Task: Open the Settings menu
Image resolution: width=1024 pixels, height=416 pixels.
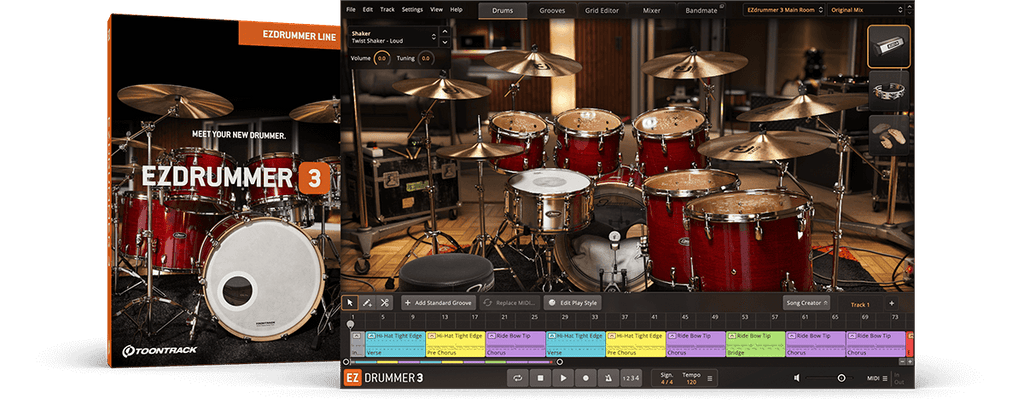Action: tap(412, 10)
